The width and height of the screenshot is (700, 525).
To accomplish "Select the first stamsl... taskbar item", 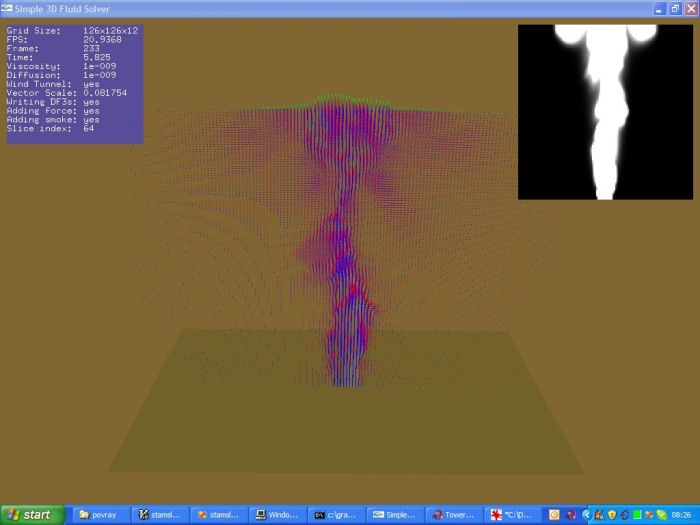I will [x=158, y=515].
